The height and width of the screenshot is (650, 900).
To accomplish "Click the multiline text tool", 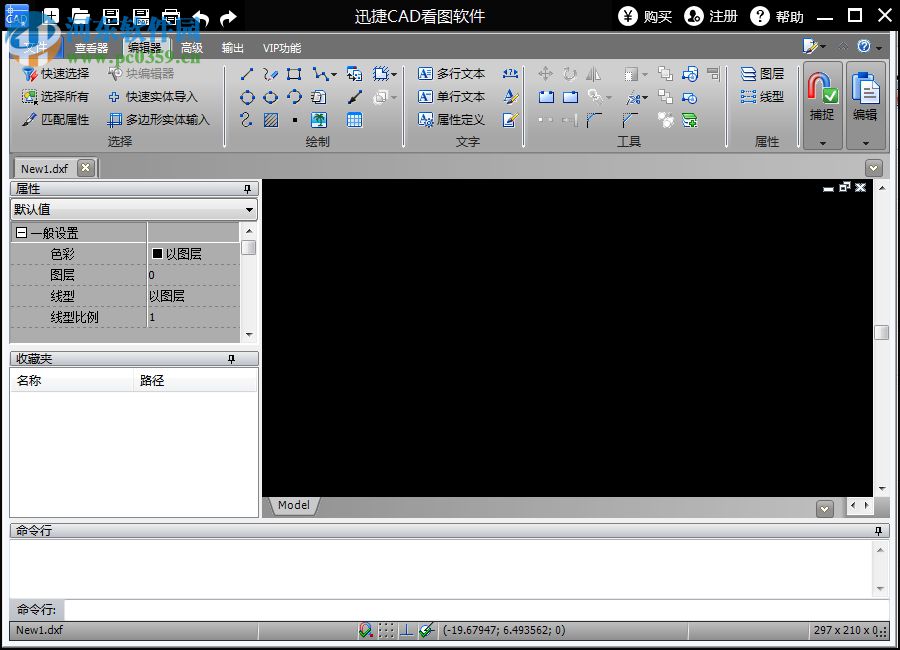I will point(451,74).
